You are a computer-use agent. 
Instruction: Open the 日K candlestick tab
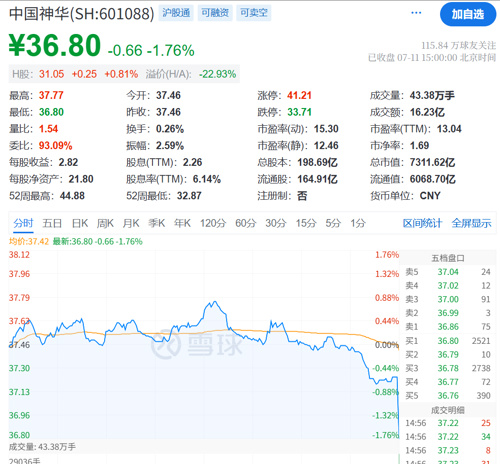80,223
